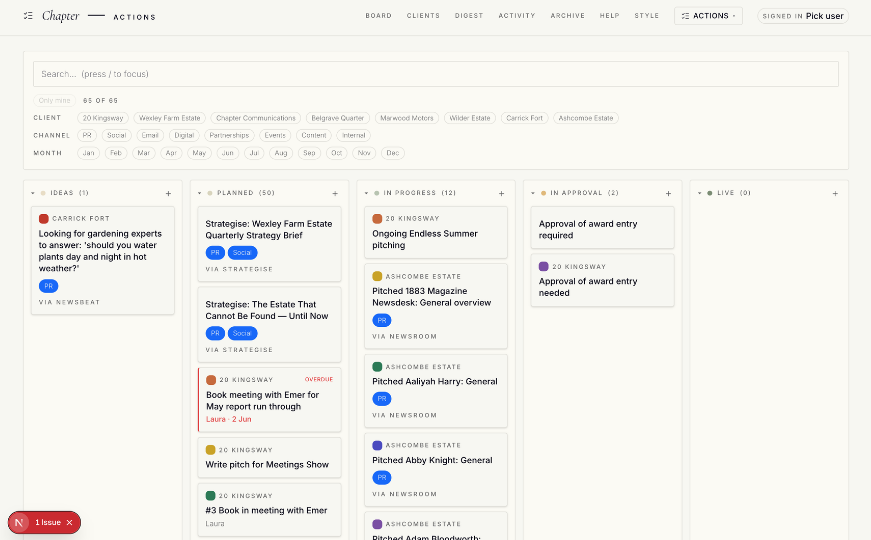Add a card to the Planned column
This screenshot has width=871, height=540.
335,193
